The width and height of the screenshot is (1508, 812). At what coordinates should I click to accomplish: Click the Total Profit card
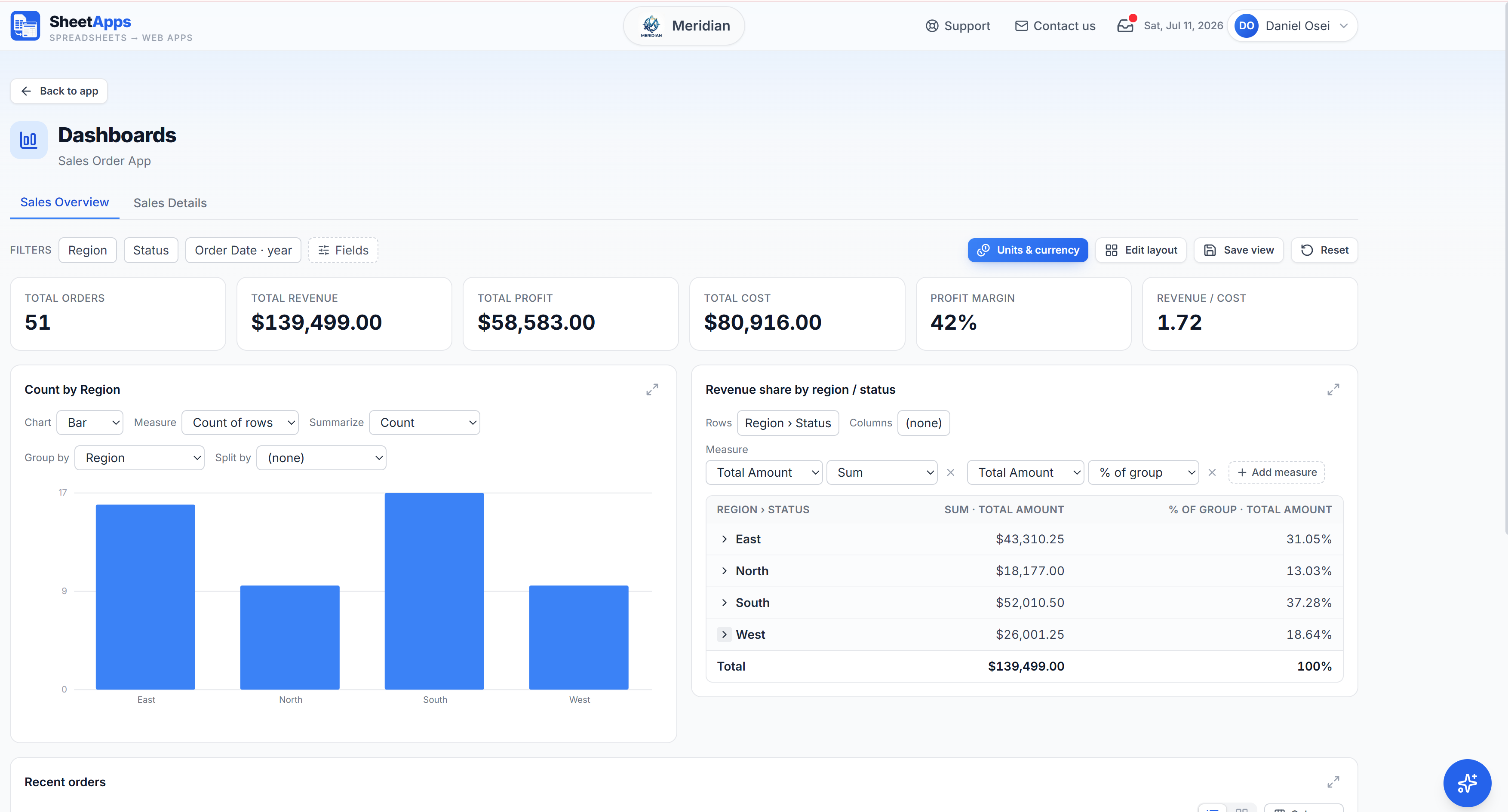click(571, 314)
